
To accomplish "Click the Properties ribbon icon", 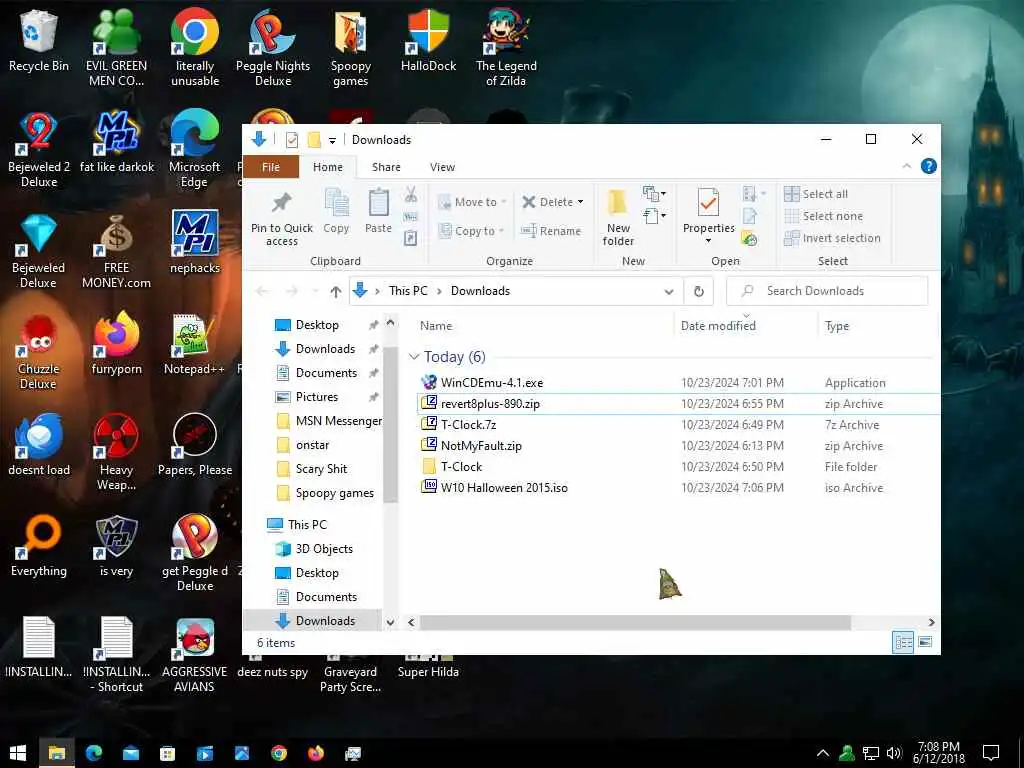I will click(x=709, y=216).
